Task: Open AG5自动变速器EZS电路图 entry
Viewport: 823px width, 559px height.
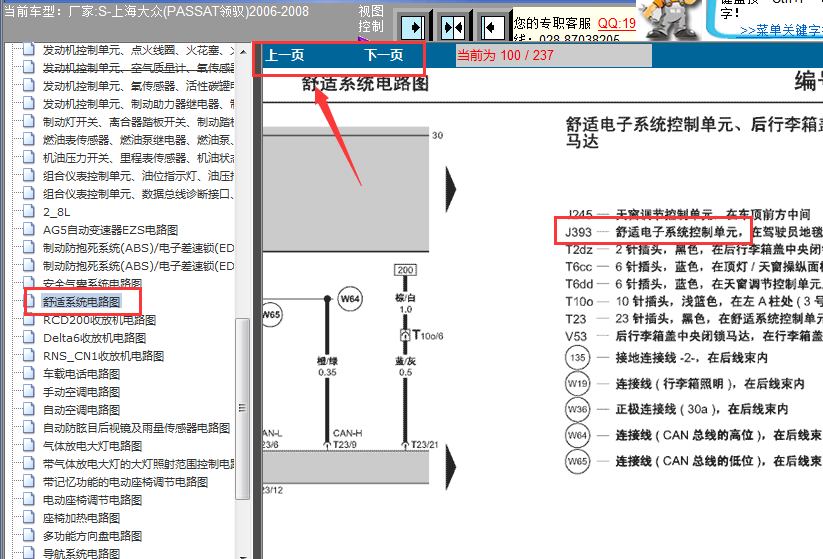Action: (110, 230)
